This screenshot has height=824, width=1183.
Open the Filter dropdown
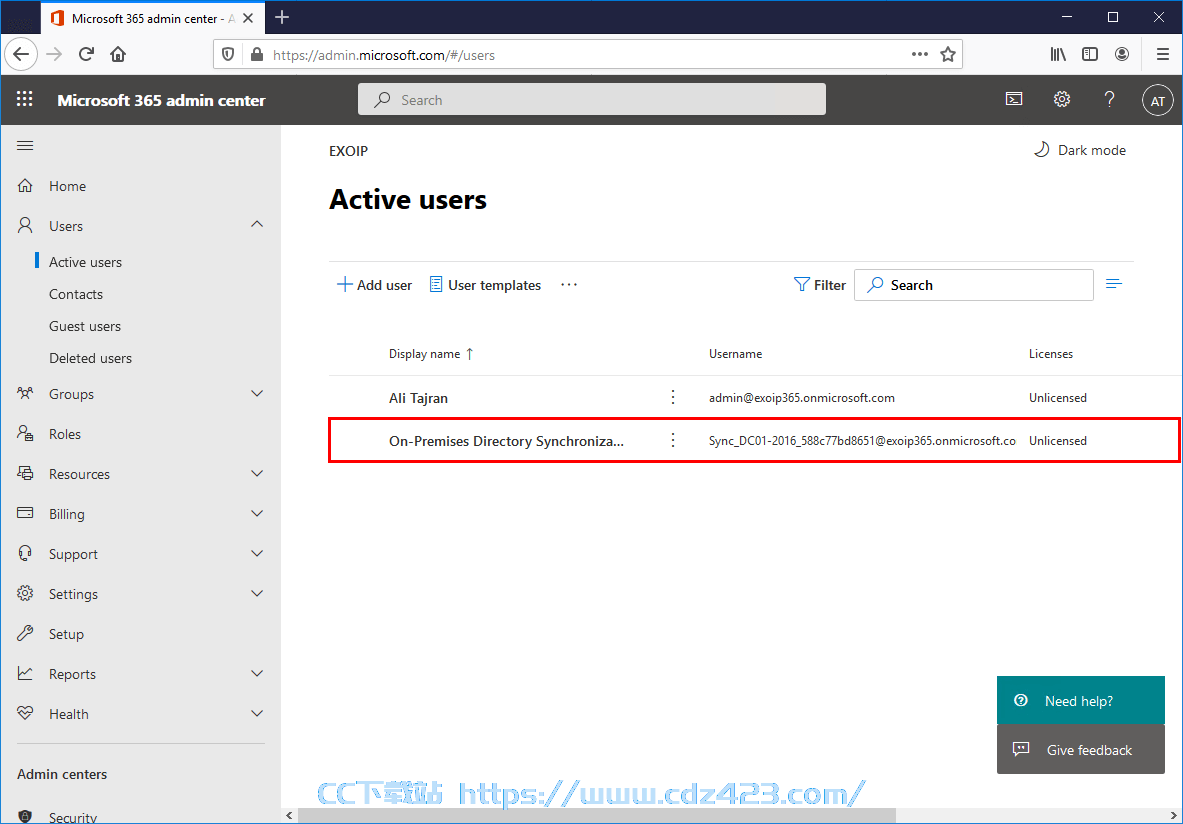pyautogui.click(x=819, y=284)
